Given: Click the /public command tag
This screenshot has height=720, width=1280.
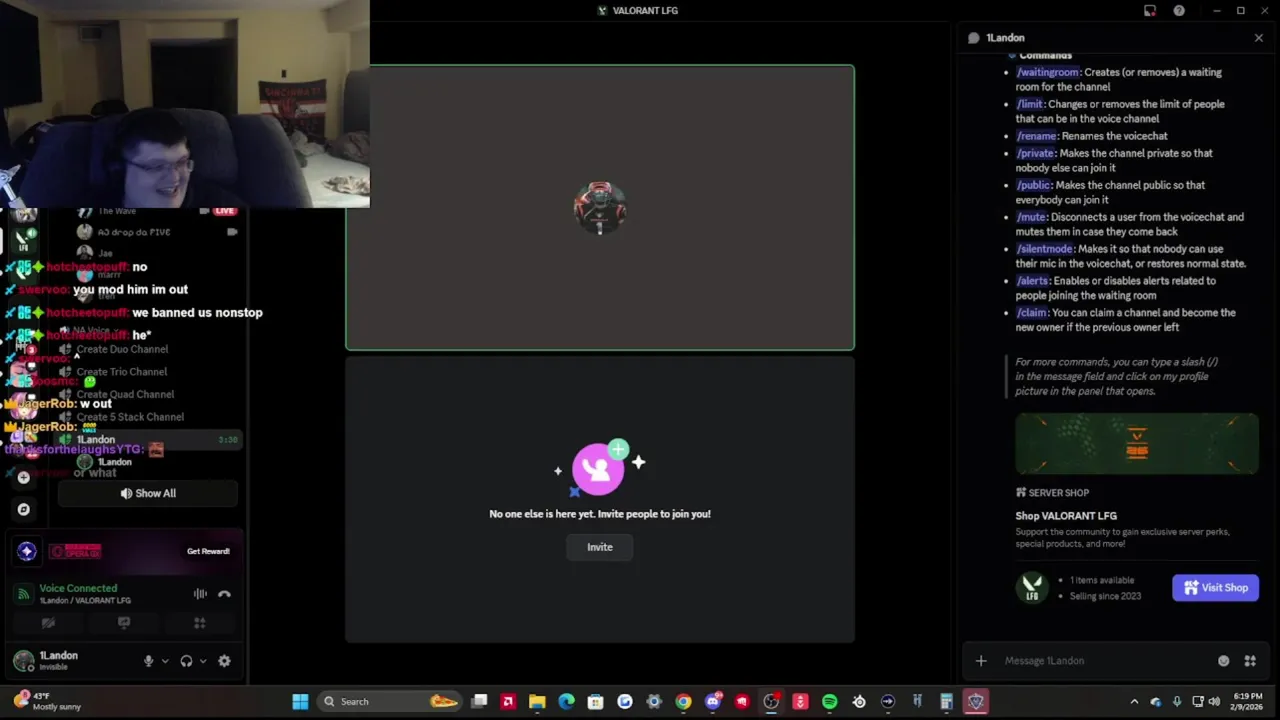Looking at the screenshot, I should click(1033, 185).
